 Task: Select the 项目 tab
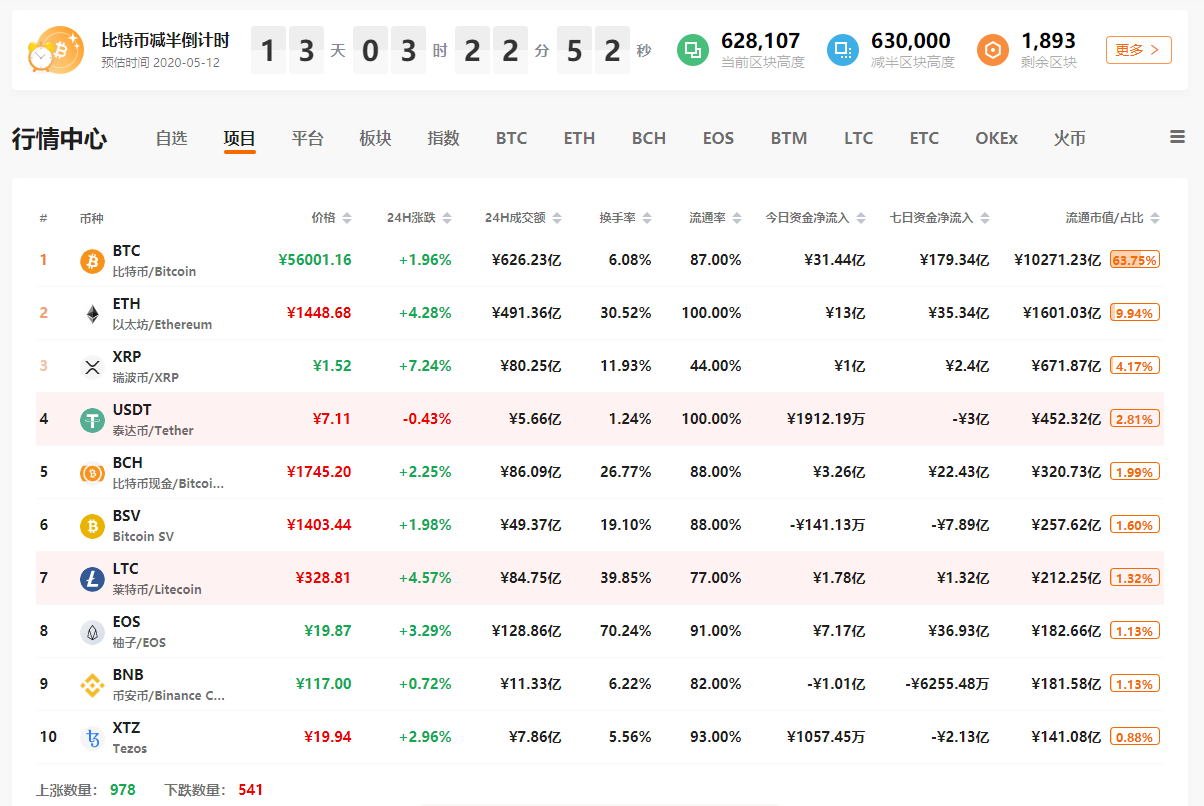240,138
